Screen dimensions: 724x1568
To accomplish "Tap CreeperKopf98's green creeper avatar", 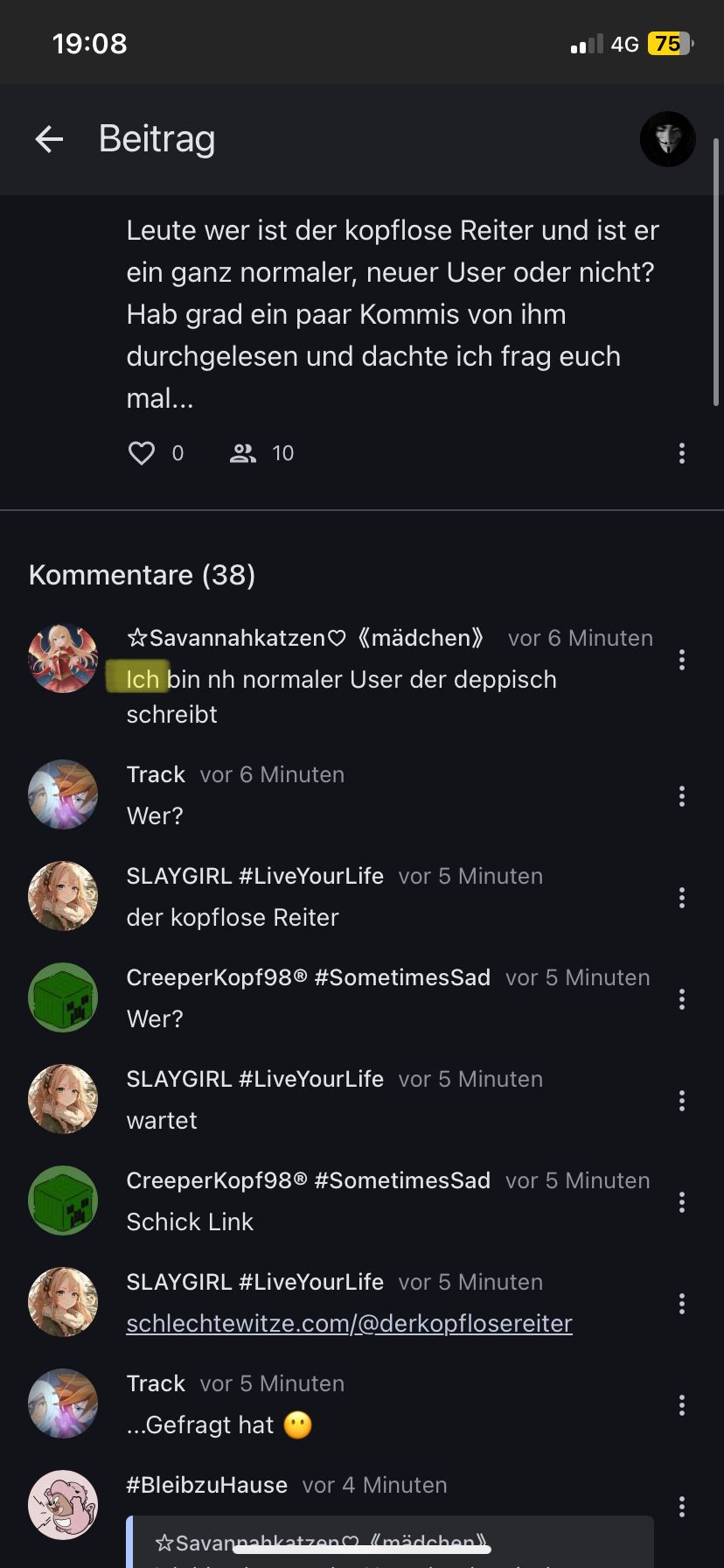I will (63, 997).
